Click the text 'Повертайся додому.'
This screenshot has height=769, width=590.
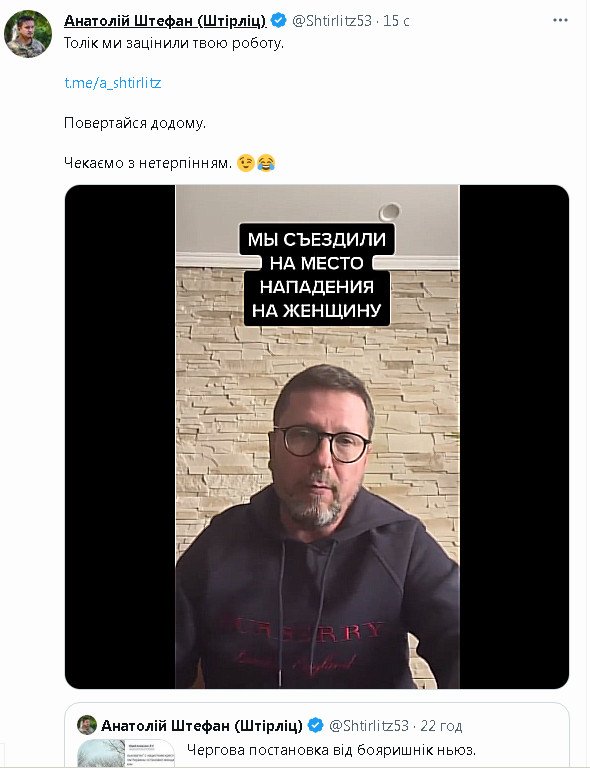click(135, 123)
